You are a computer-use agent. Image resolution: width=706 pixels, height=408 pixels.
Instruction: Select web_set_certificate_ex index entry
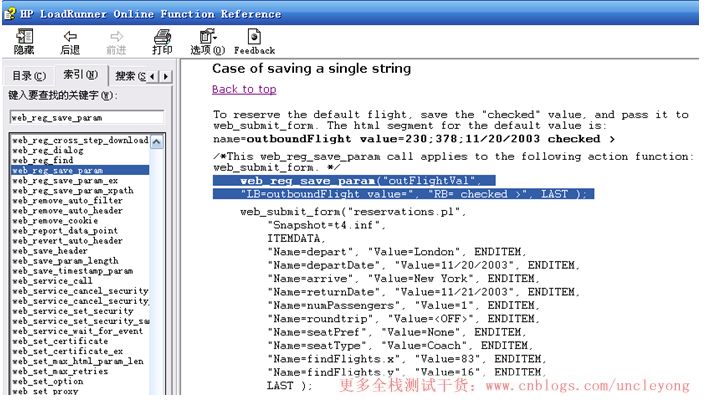67,351
